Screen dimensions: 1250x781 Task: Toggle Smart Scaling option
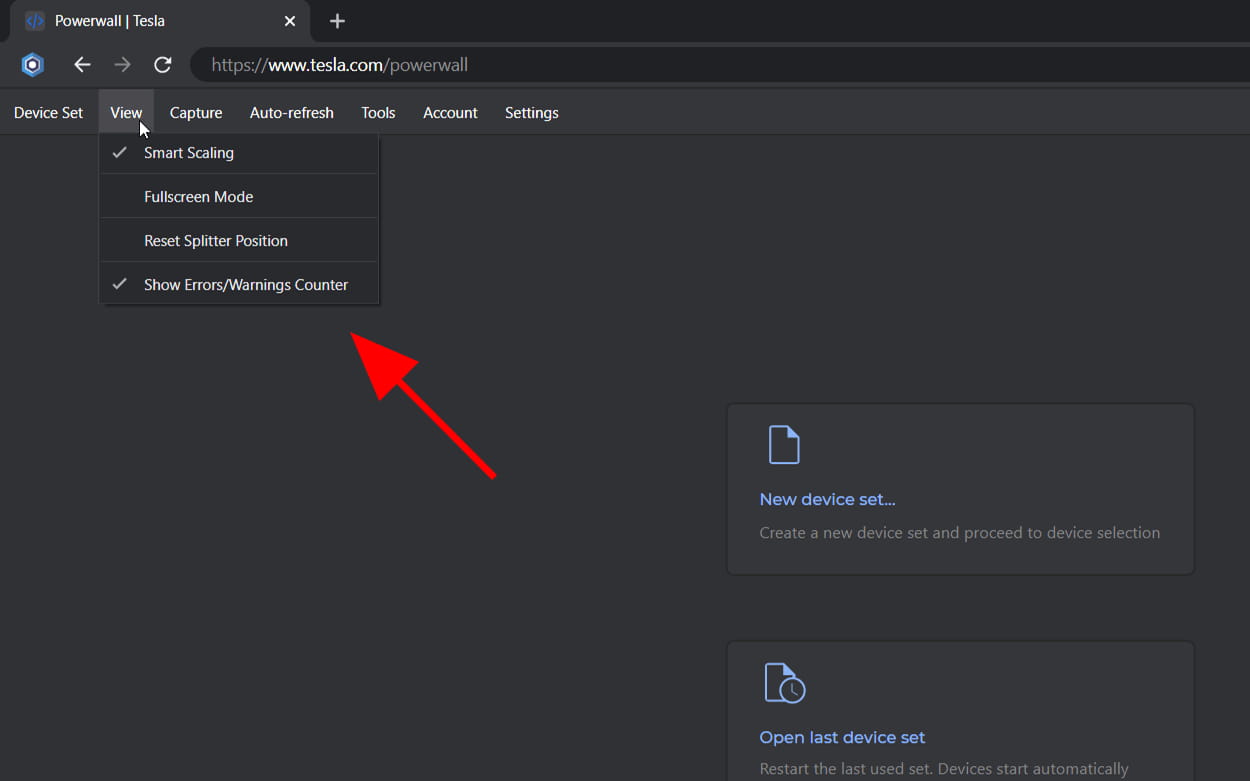(x=239, y=153)
